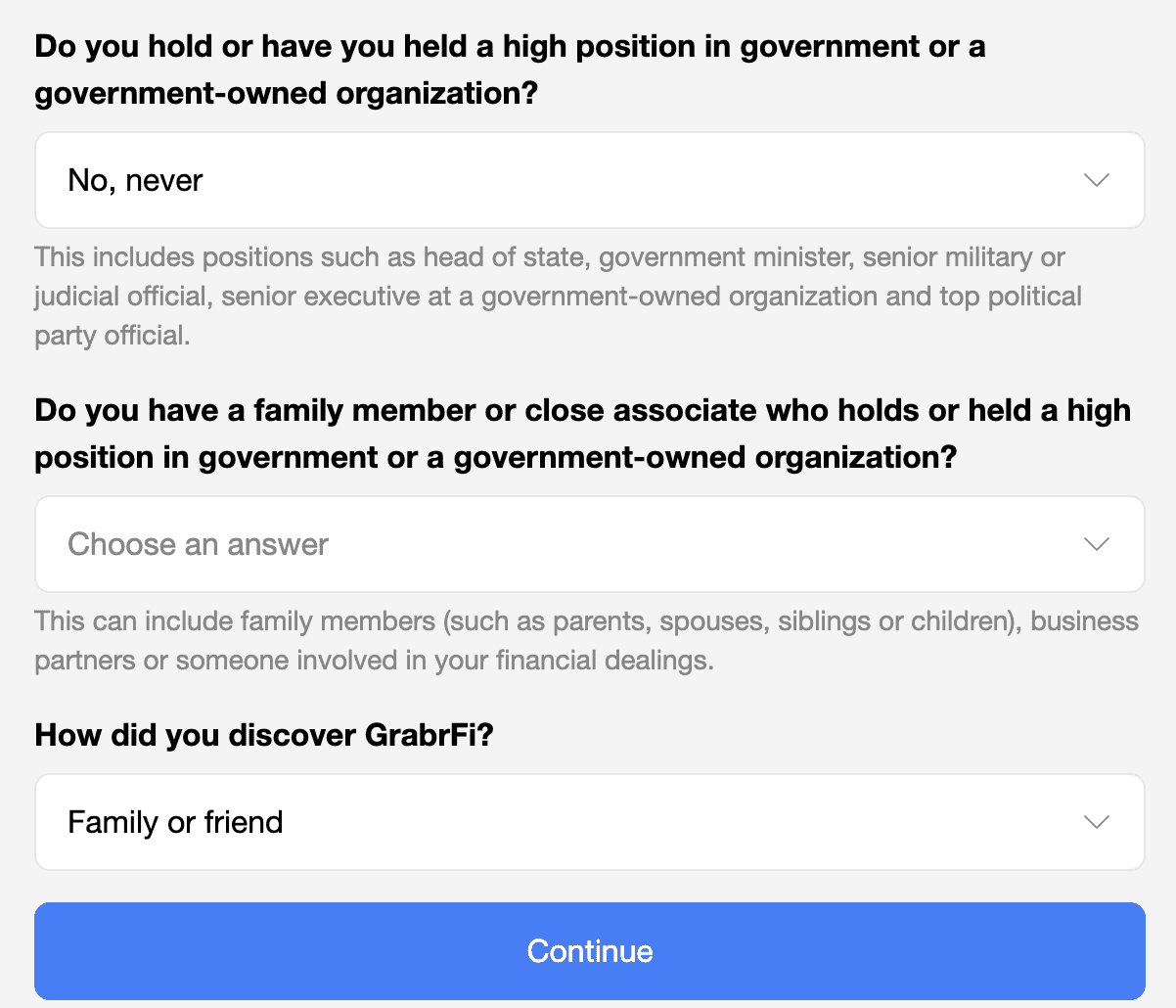The height and width of the screenshot is (1008, 1176).
Task: Click the chevron icon beside 'Choose an answer'
Action: 1097,544
